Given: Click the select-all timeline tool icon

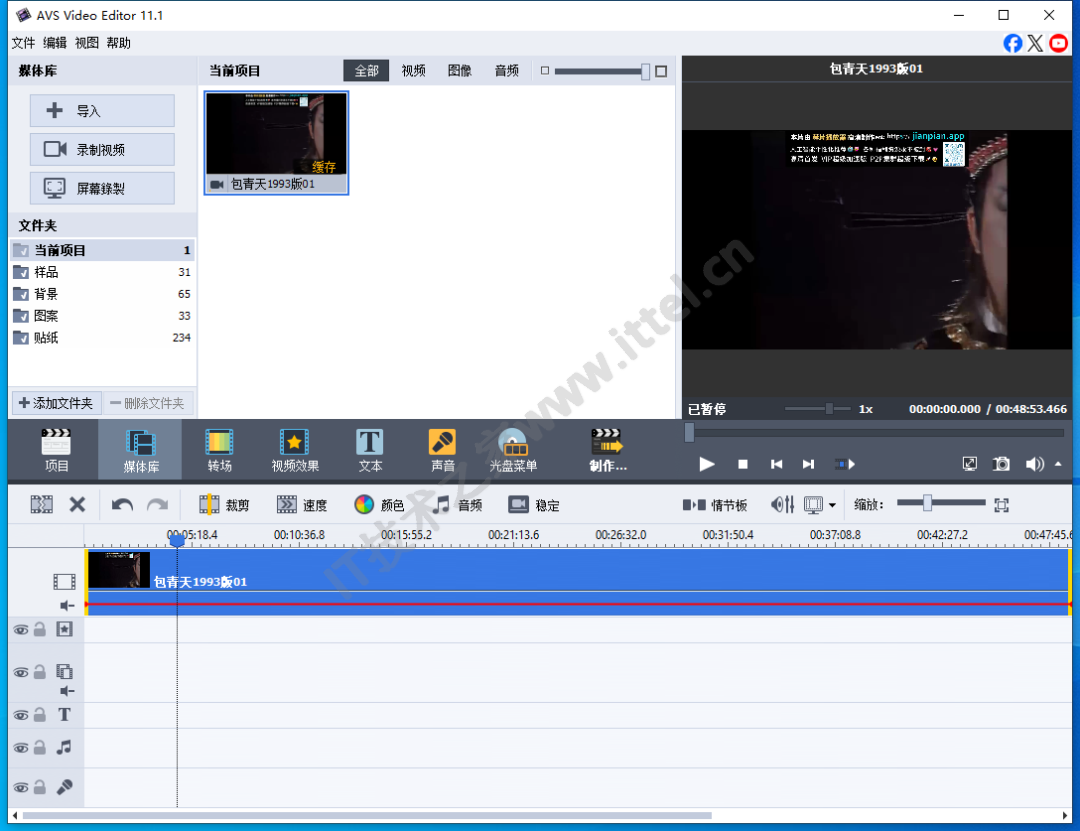Looking at the screenshot, I should tap(41, 505).
